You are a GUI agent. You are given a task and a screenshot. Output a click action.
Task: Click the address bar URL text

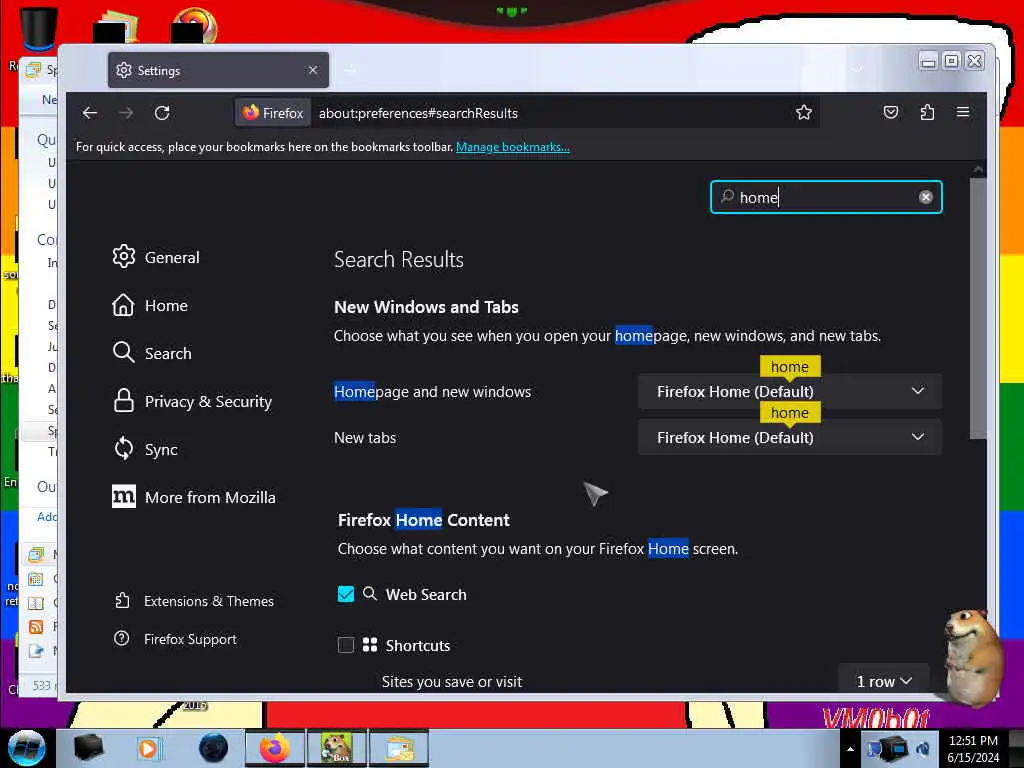pyautogui.click(x=418, y=113)
